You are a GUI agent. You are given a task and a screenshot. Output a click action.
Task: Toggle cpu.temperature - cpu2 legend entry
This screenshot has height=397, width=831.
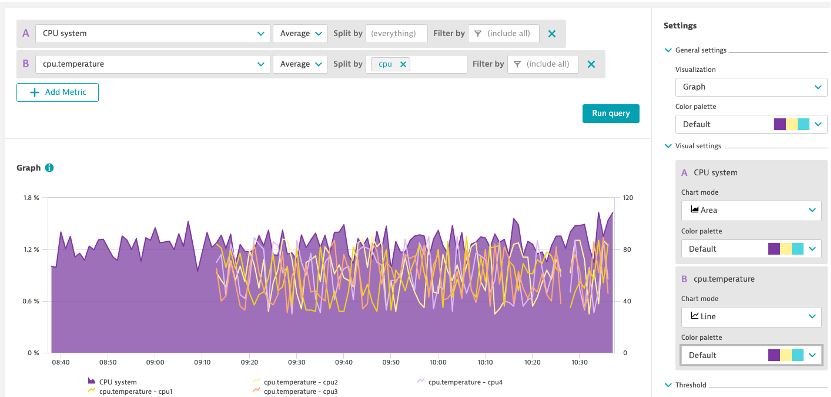295,381
